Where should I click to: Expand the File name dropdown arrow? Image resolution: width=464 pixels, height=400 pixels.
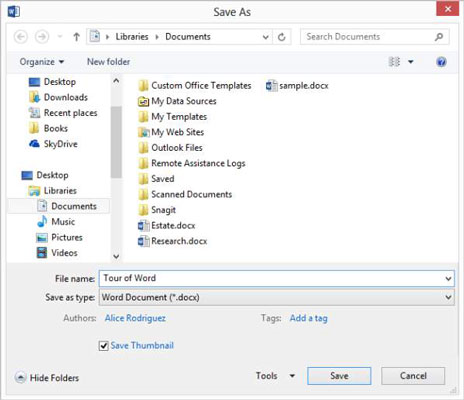[449, 278]
